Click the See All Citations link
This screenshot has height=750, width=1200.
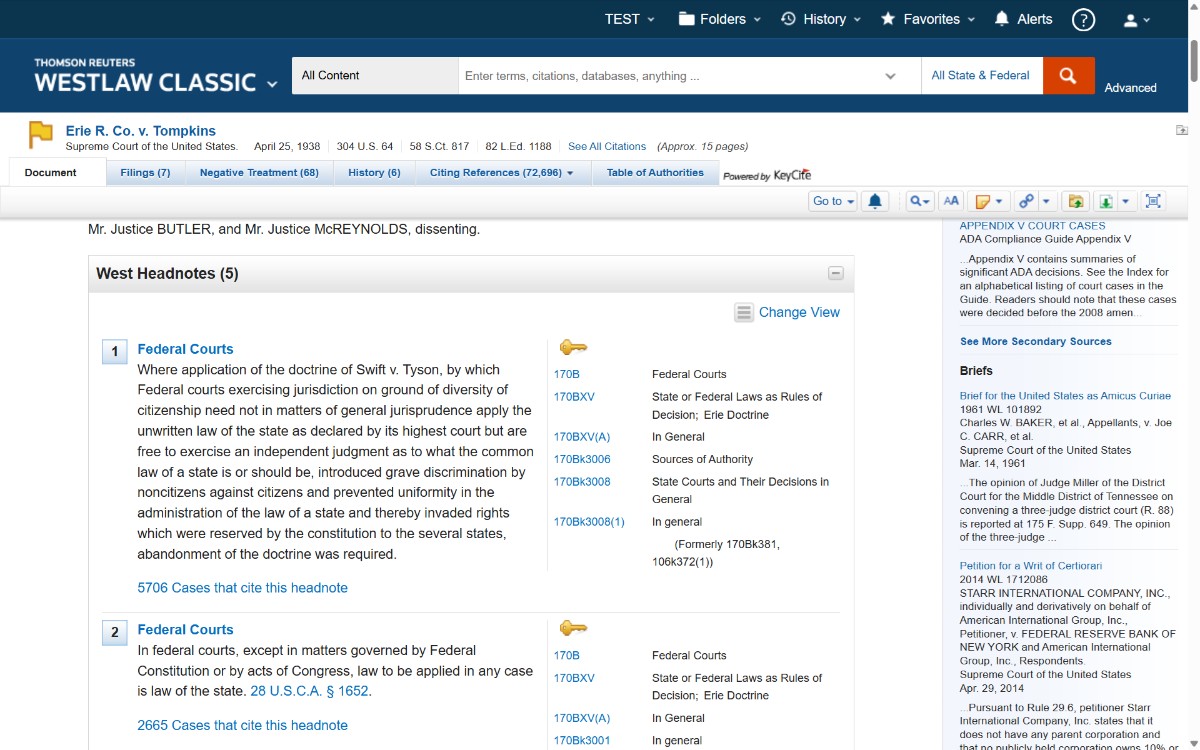(x=607, y=147)
